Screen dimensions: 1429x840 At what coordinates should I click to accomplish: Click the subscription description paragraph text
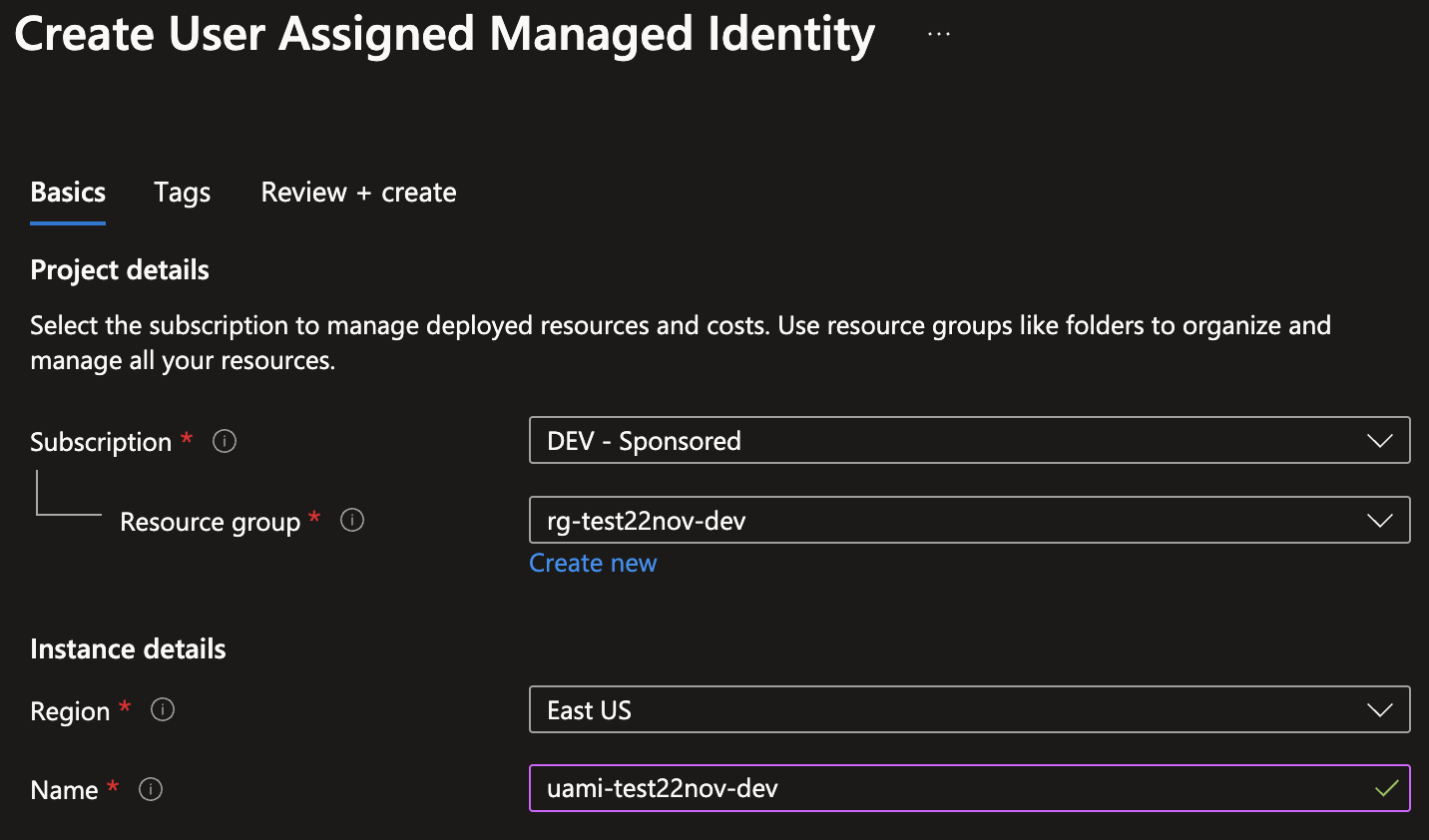[x=681, y=343]
